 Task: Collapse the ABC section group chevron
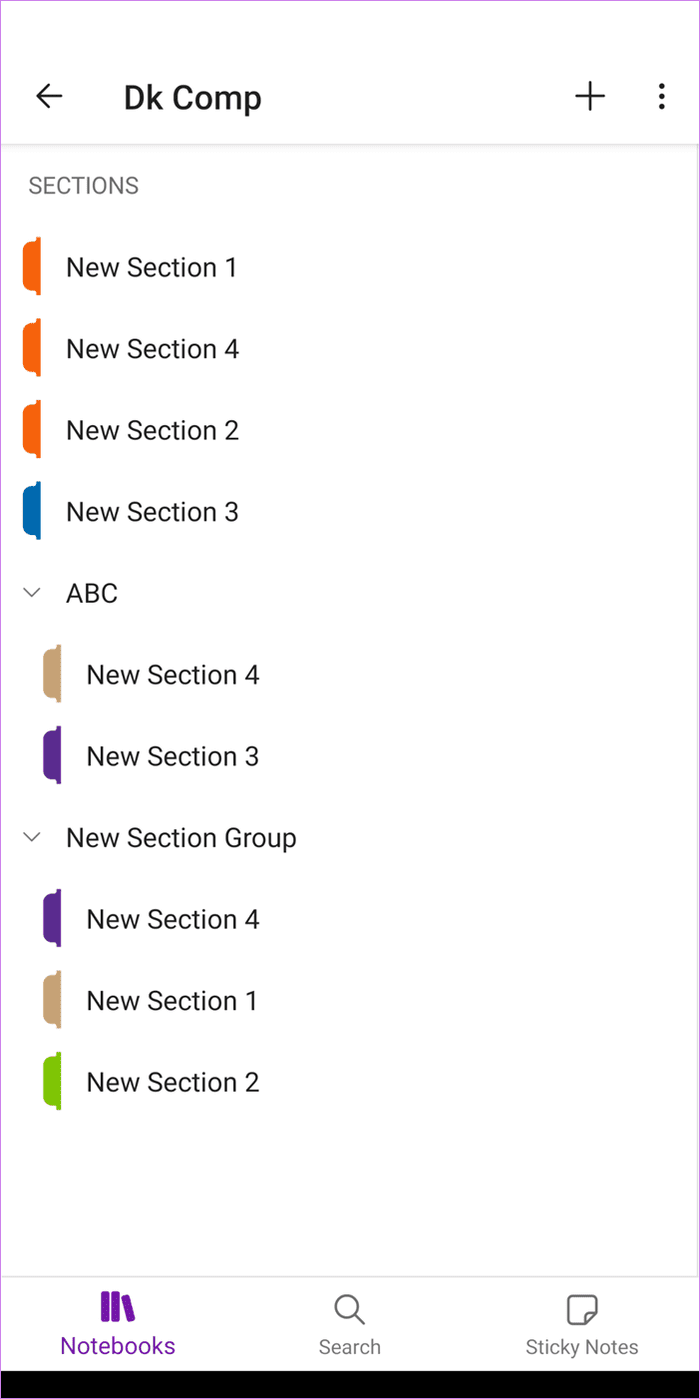pyautogui.click(x=32, y=593)
